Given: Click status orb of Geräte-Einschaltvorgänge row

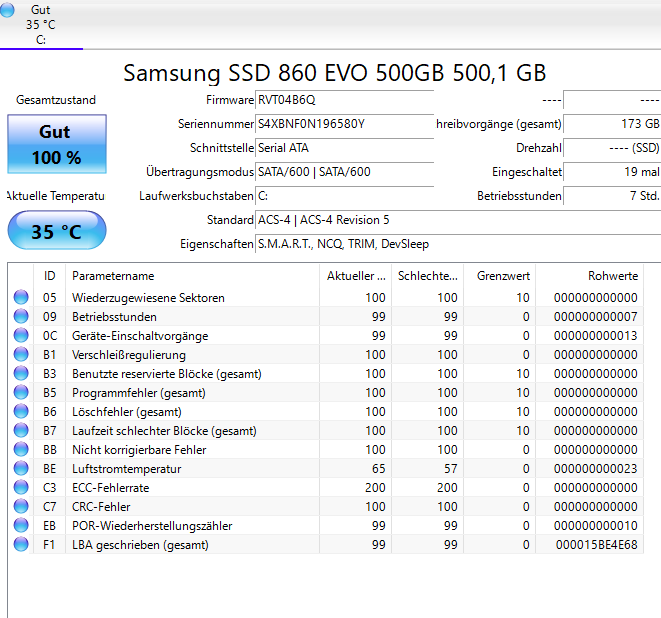Looking at the screenshot, I should (x=21, y=335).
